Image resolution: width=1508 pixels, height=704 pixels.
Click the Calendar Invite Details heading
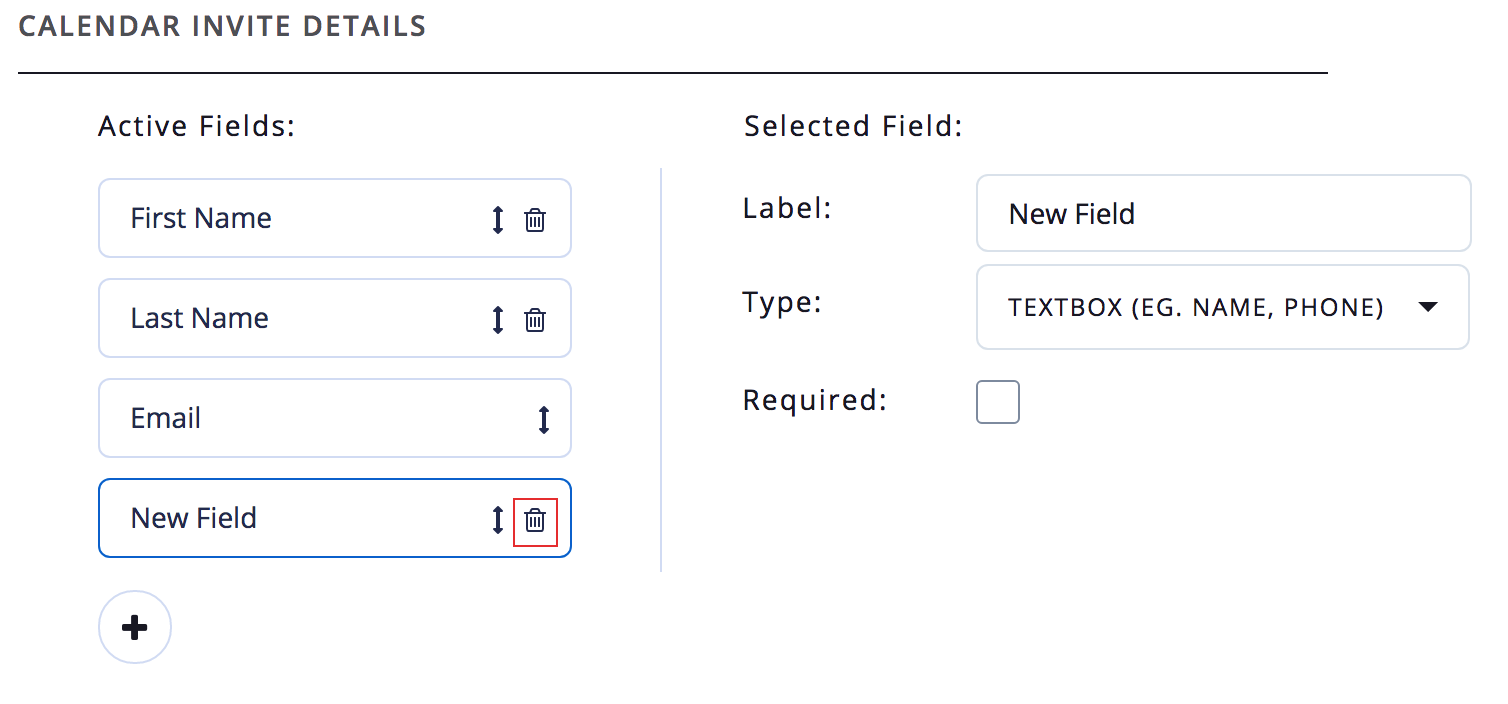[x=222, y=26]
